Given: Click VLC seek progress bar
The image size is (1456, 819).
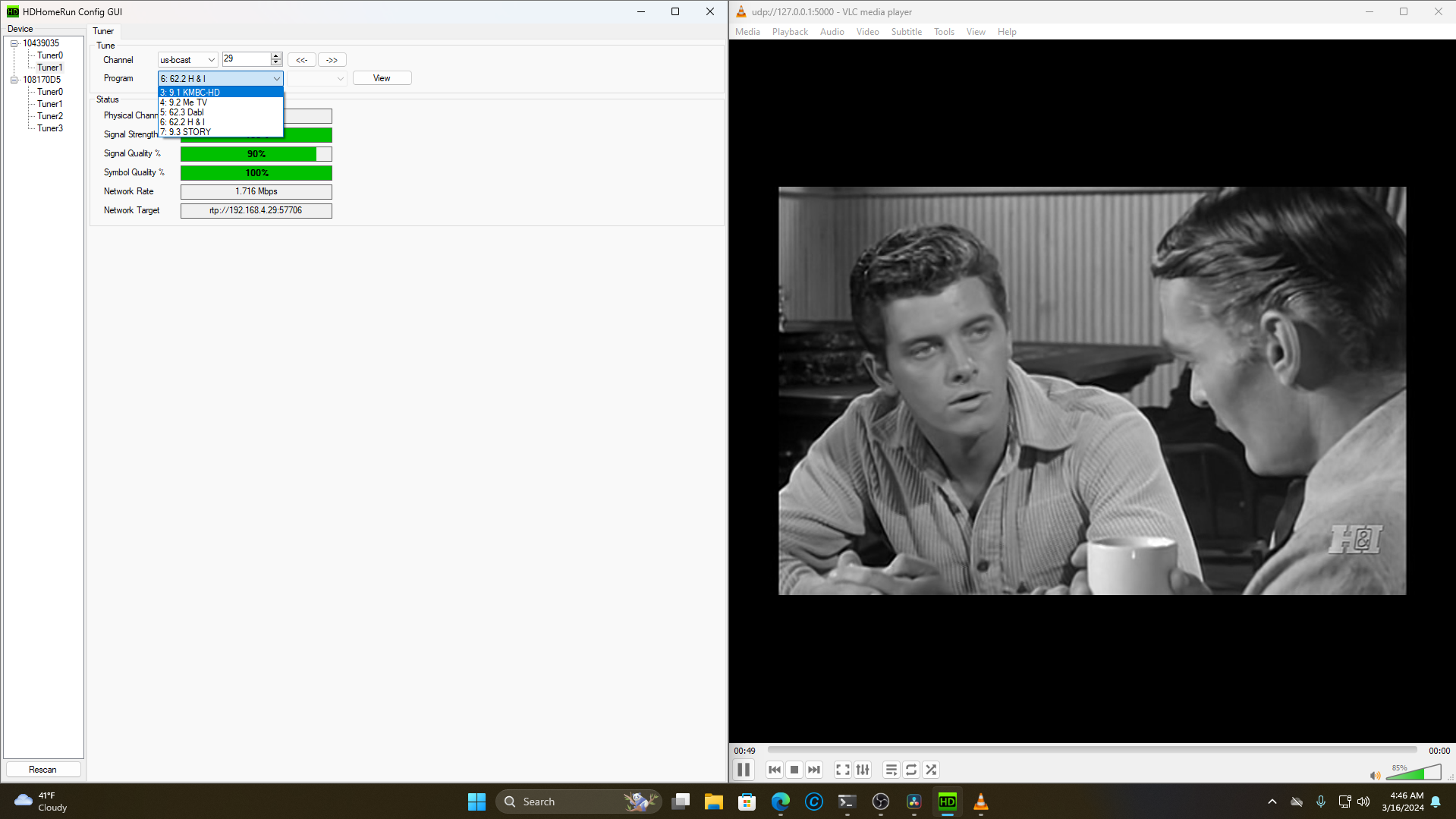Looking at the screenshot, I should (x=1092, y=750).
